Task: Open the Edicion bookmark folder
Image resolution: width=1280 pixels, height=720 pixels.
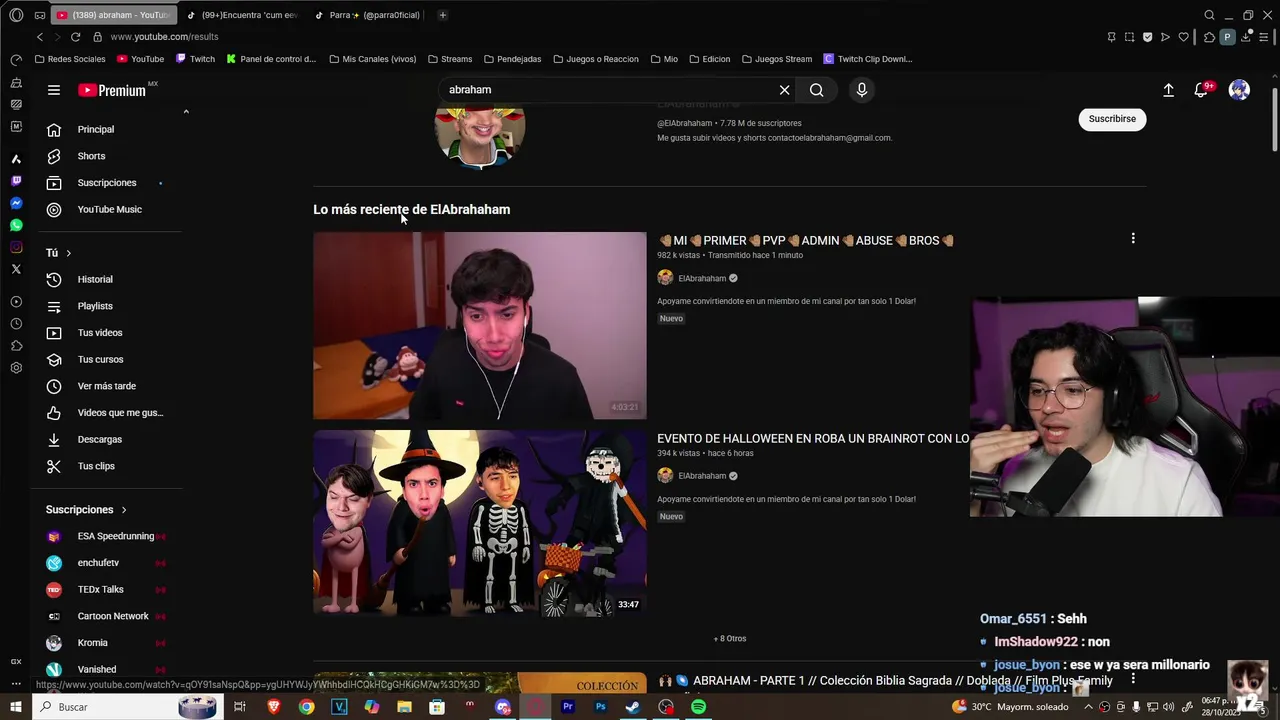Action: 709,59
